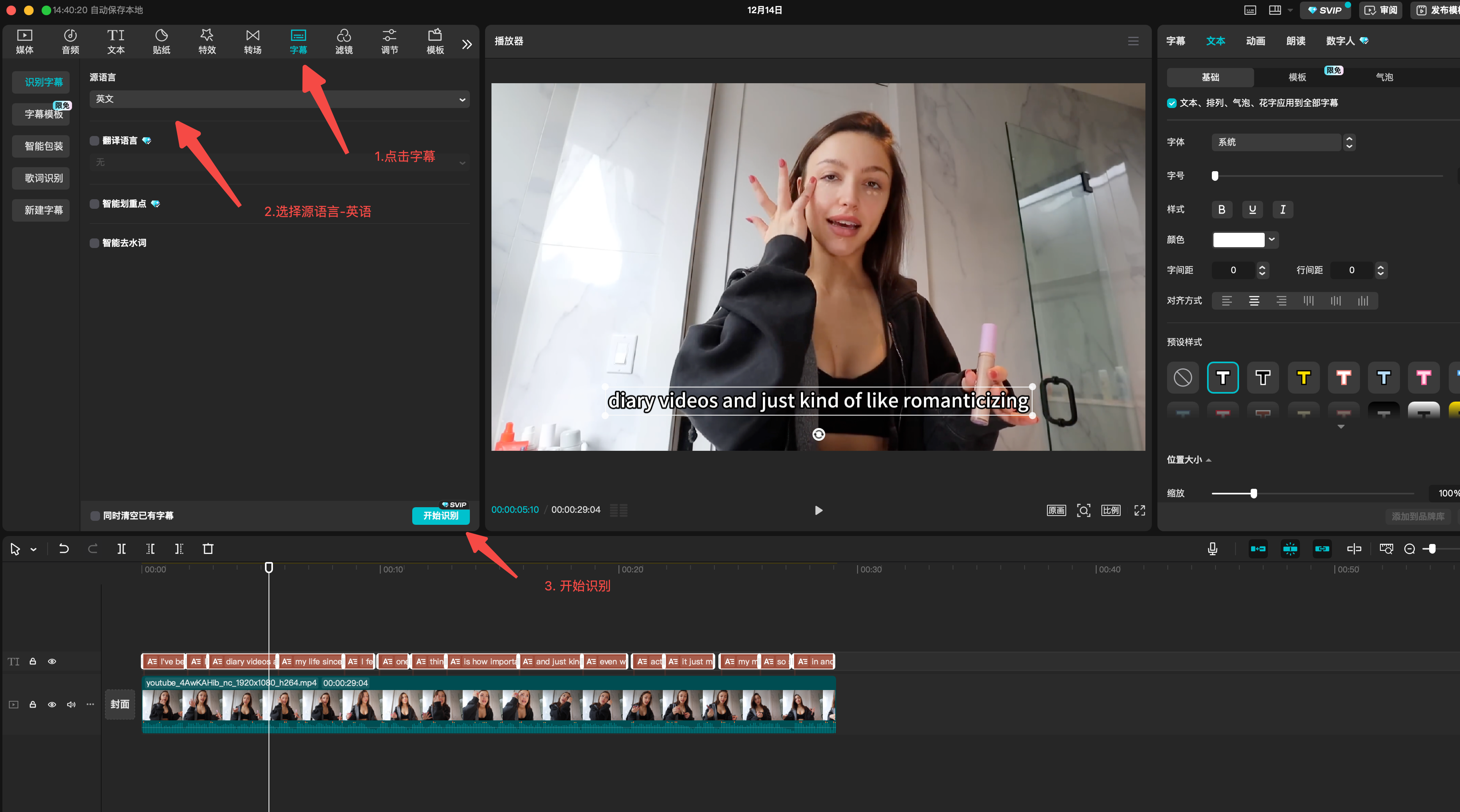
Task: Click the 封面 cover button
Action: [120, 704]
